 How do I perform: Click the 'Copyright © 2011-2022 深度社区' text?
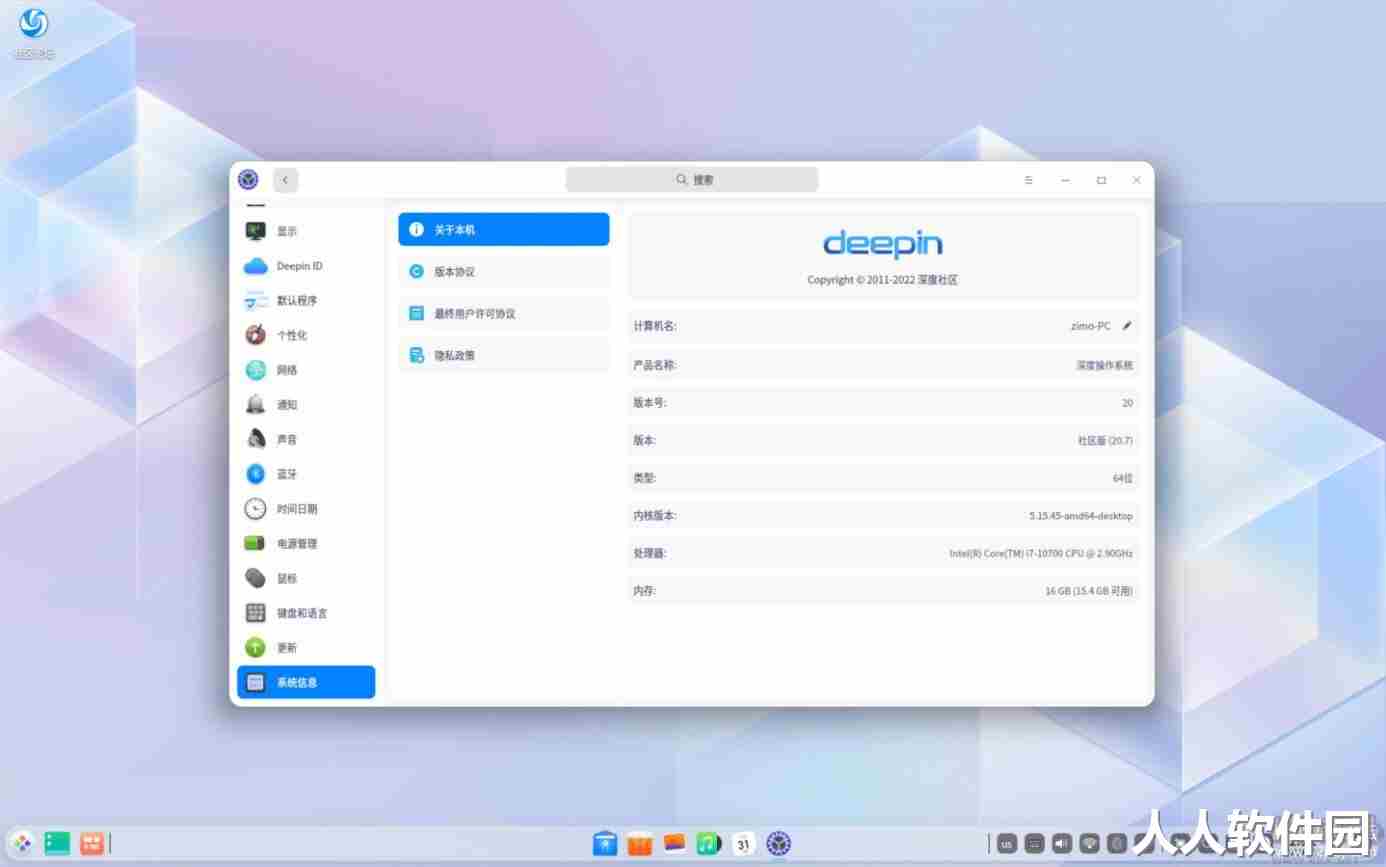point(883,280)
